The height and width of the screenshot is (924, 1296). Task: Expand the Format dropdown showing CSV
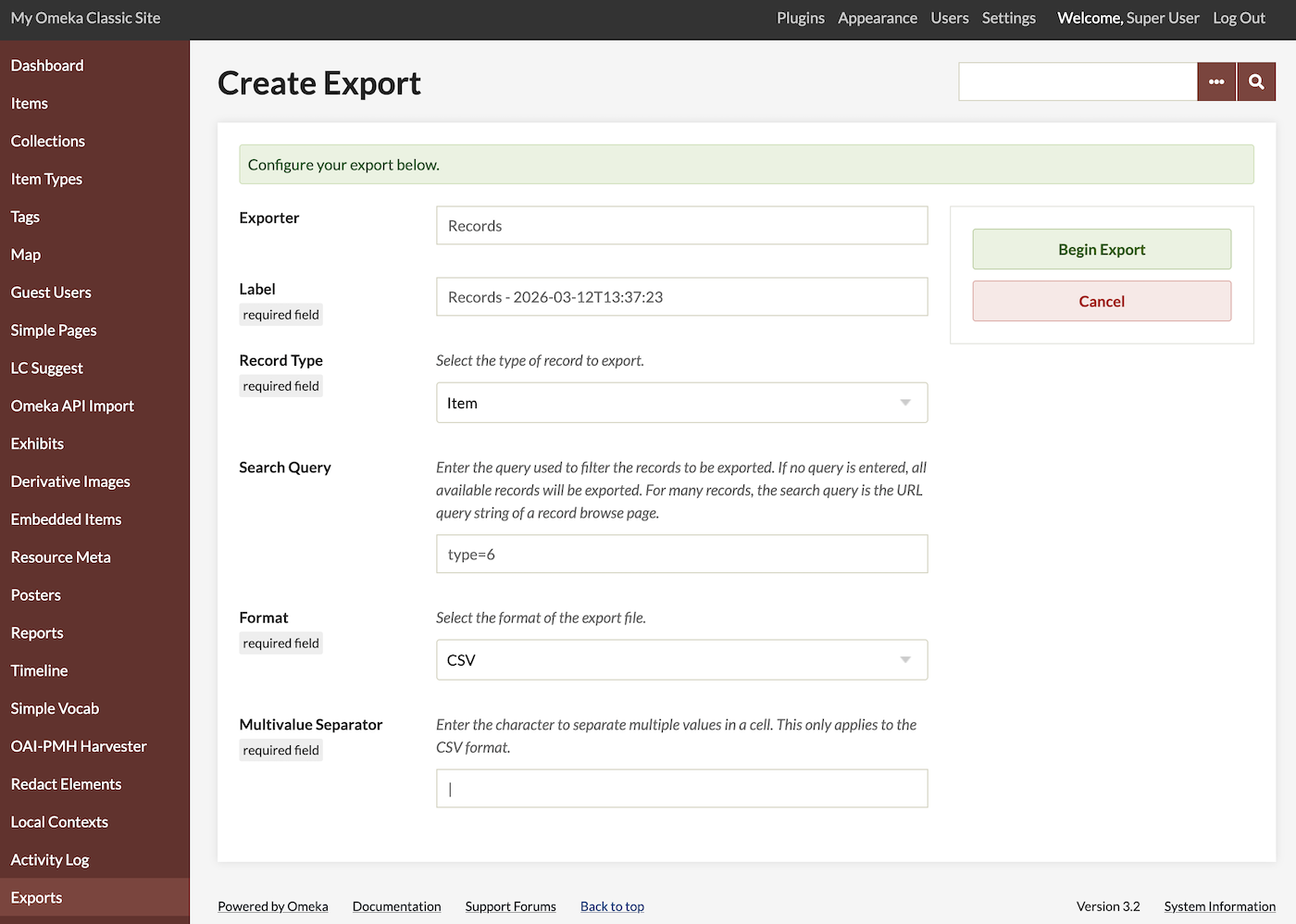tap(681, 659)
